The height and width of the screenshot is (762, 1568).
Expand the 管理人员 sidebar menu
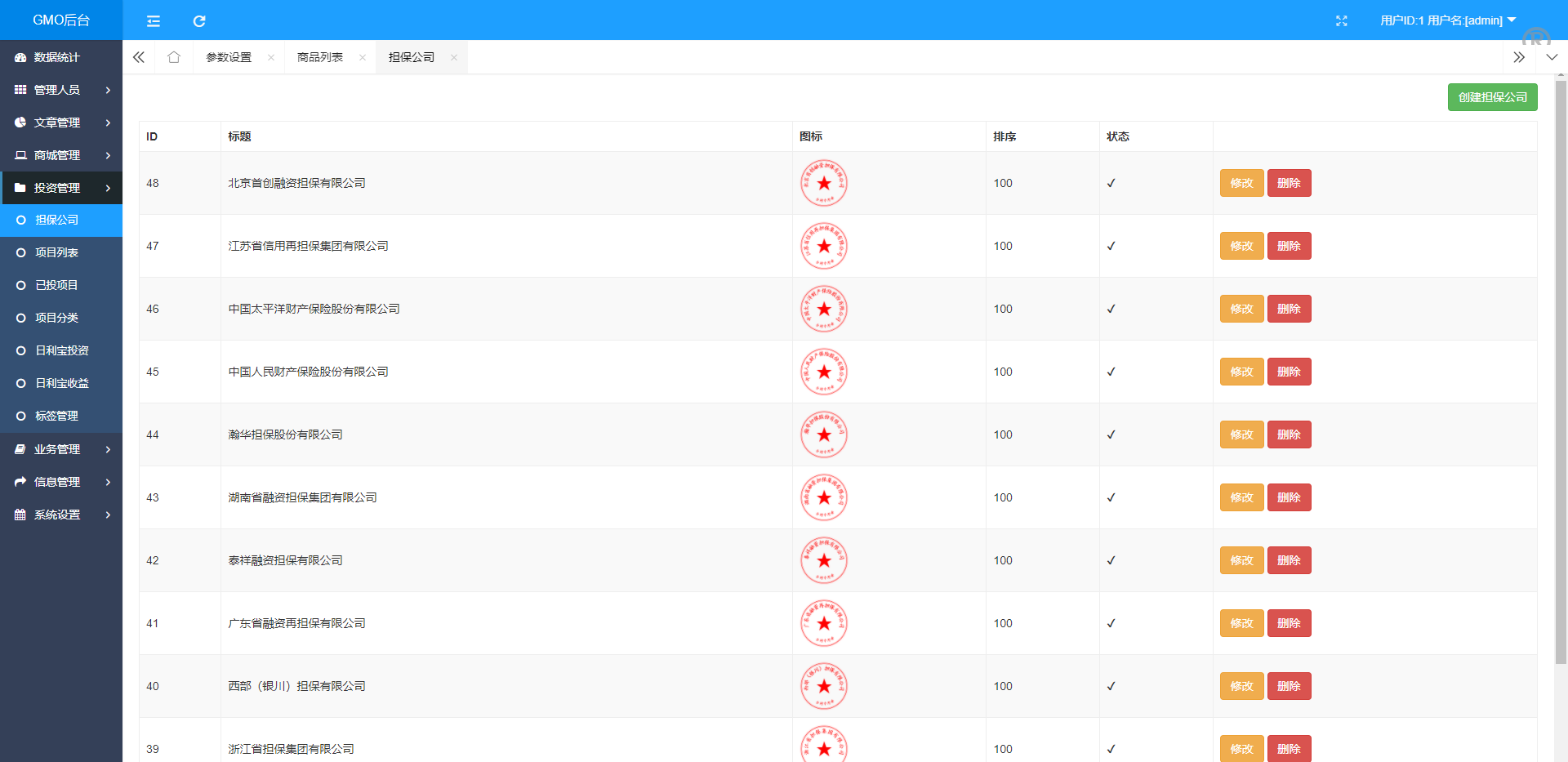point(61,90)
